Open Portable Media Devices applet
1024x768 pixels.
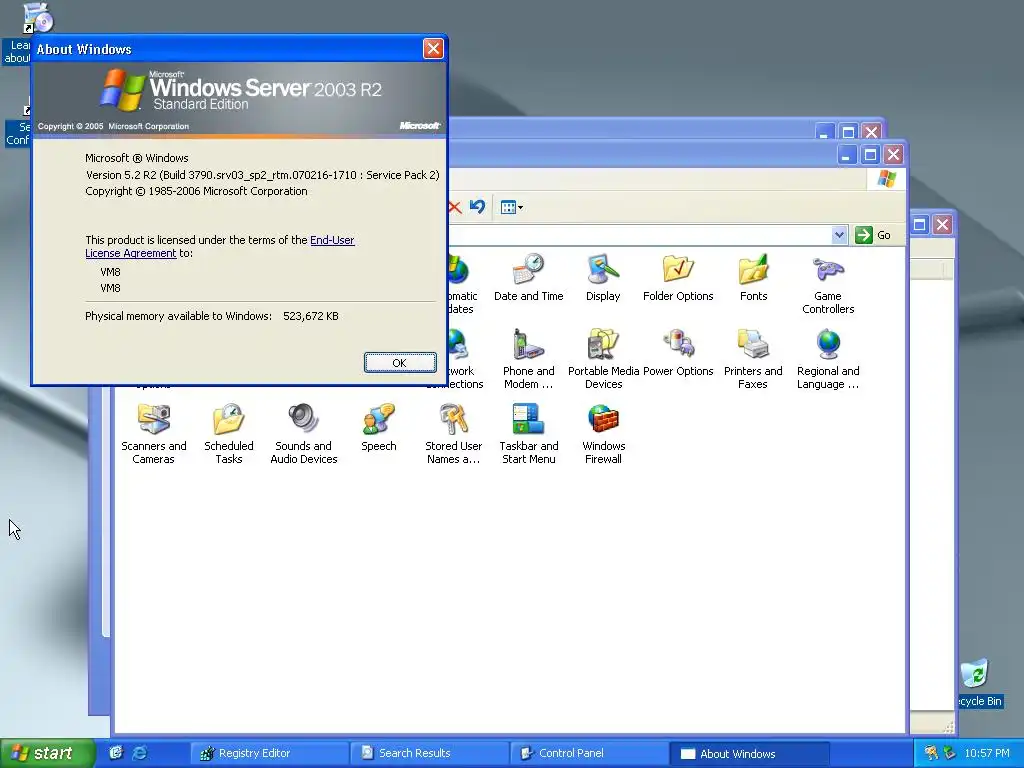click(x=603, y=359)
